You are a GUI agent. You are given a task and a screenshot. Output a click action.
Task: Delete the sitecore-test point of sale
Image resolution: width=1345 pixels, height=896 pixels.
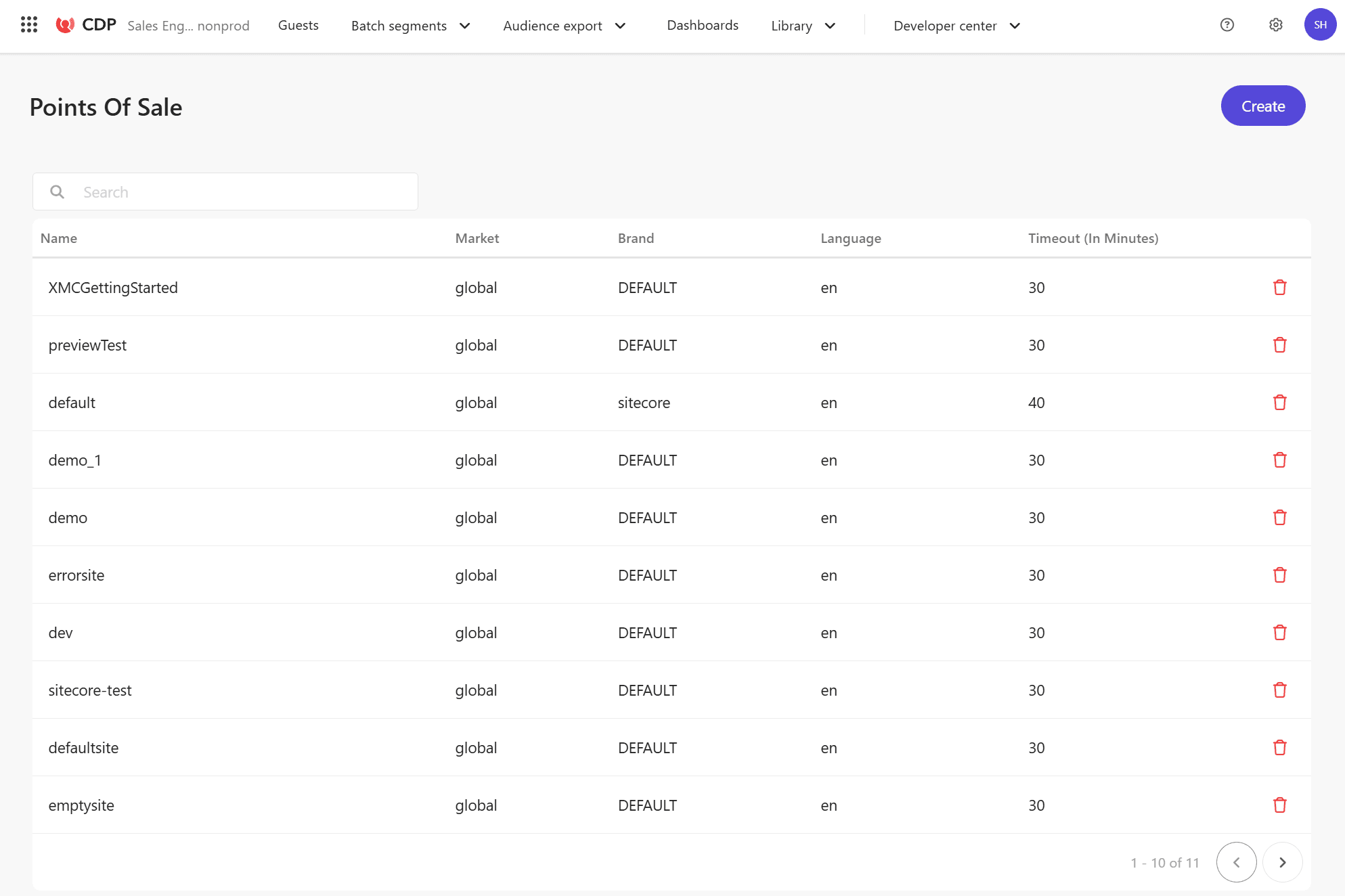point(1279,690)
